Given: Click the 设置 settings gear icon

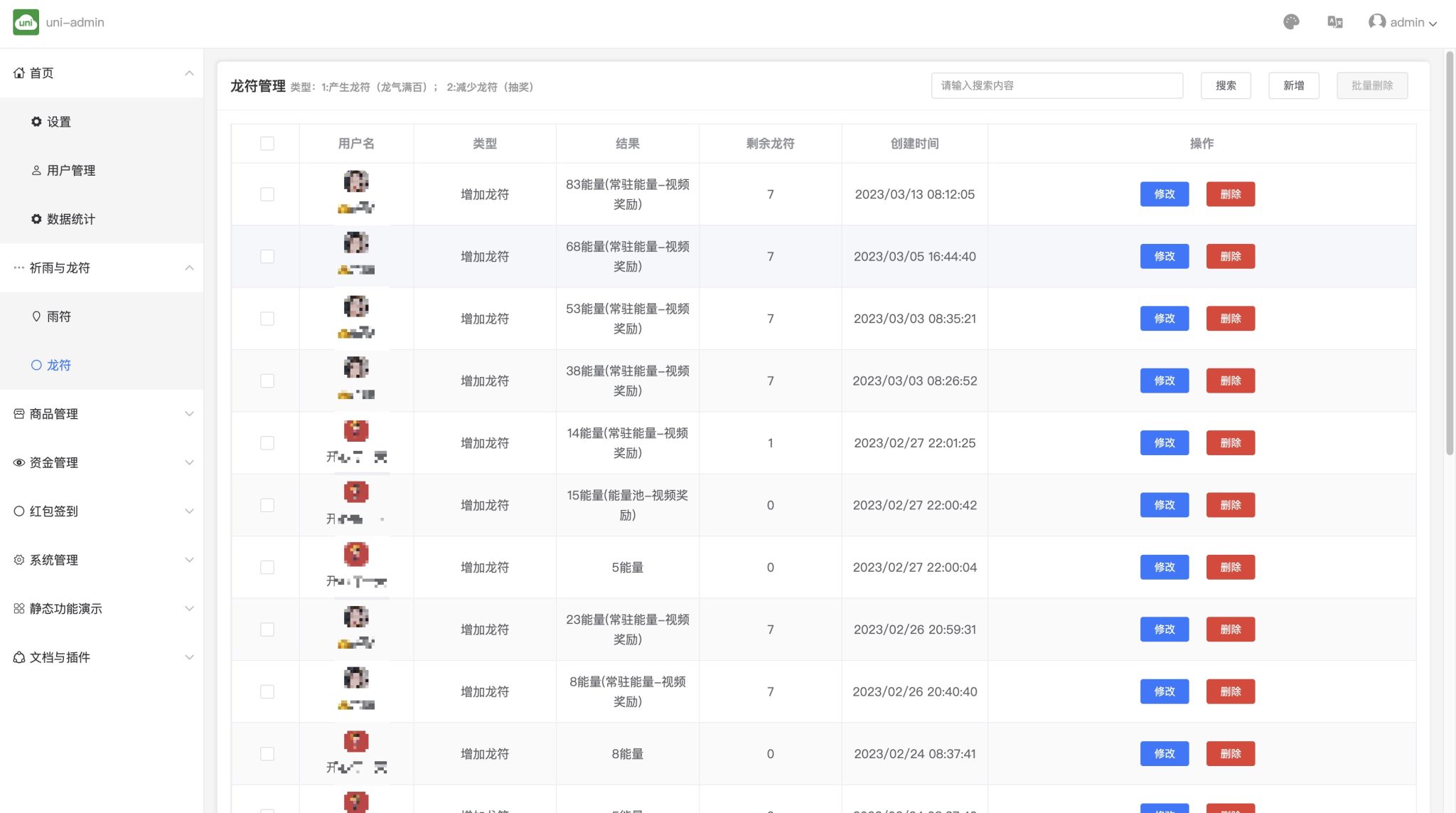Looking at the screenshot, I should click(36, 121).
